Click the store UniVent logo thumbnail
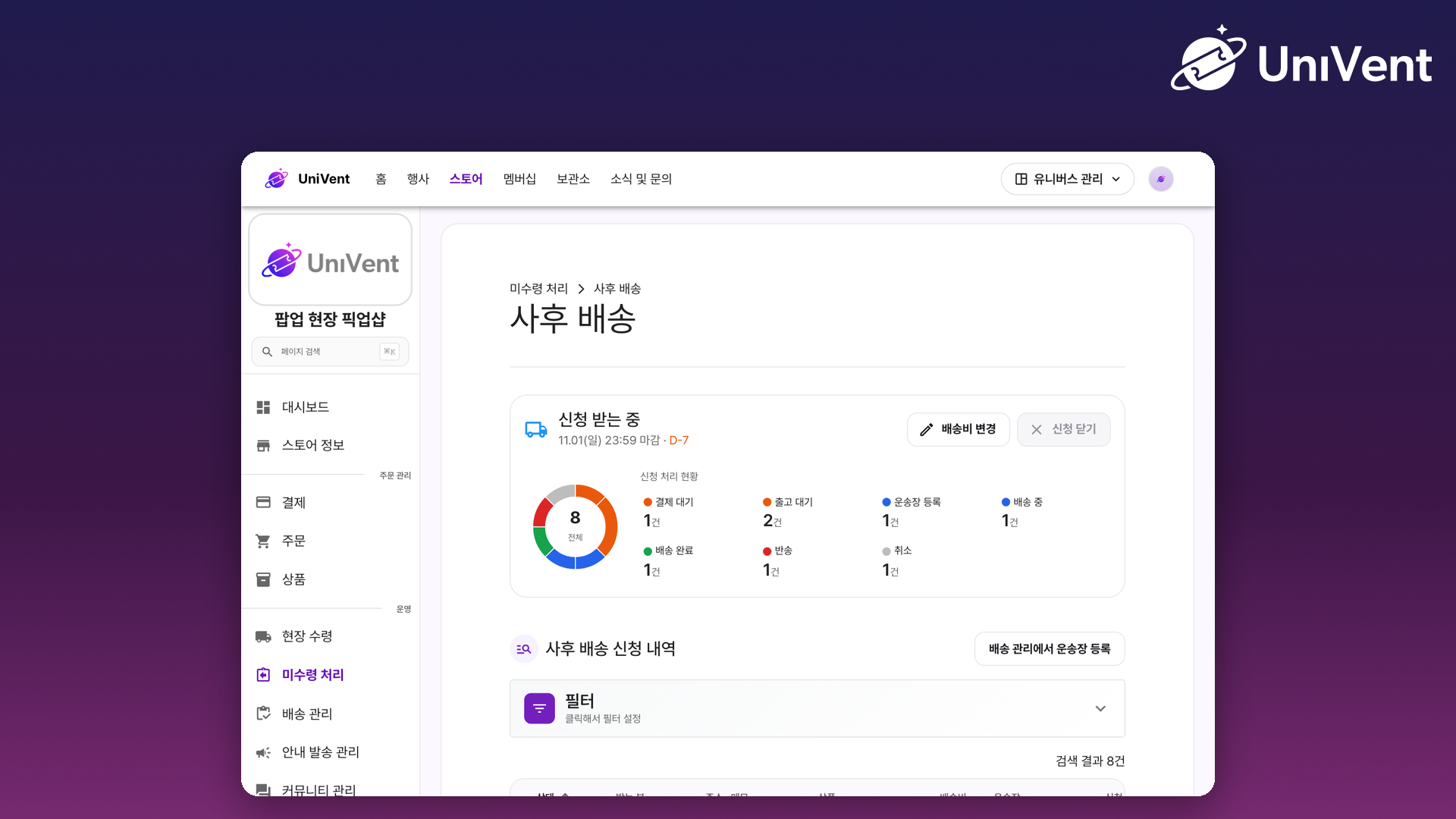The height and width of the screenshot is (819, 1456). 330,260
